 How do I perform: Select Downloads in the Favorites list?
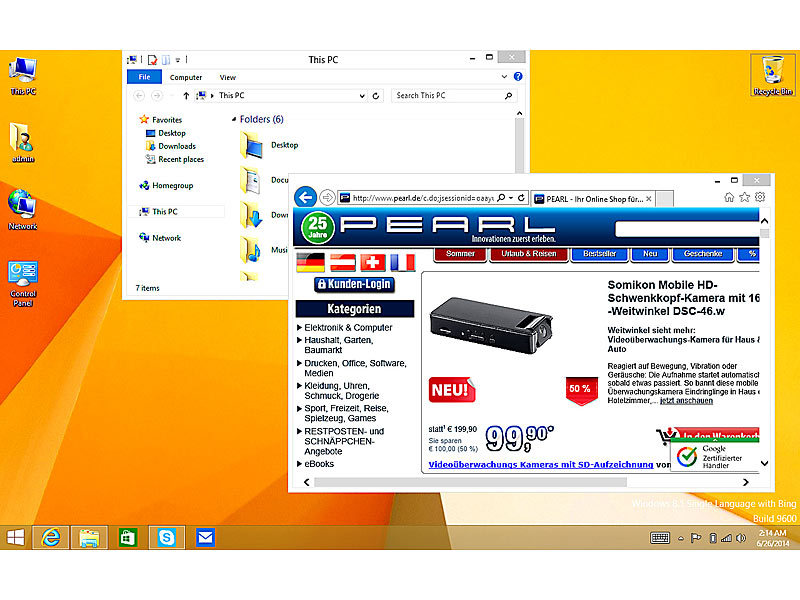coord(177,146)
